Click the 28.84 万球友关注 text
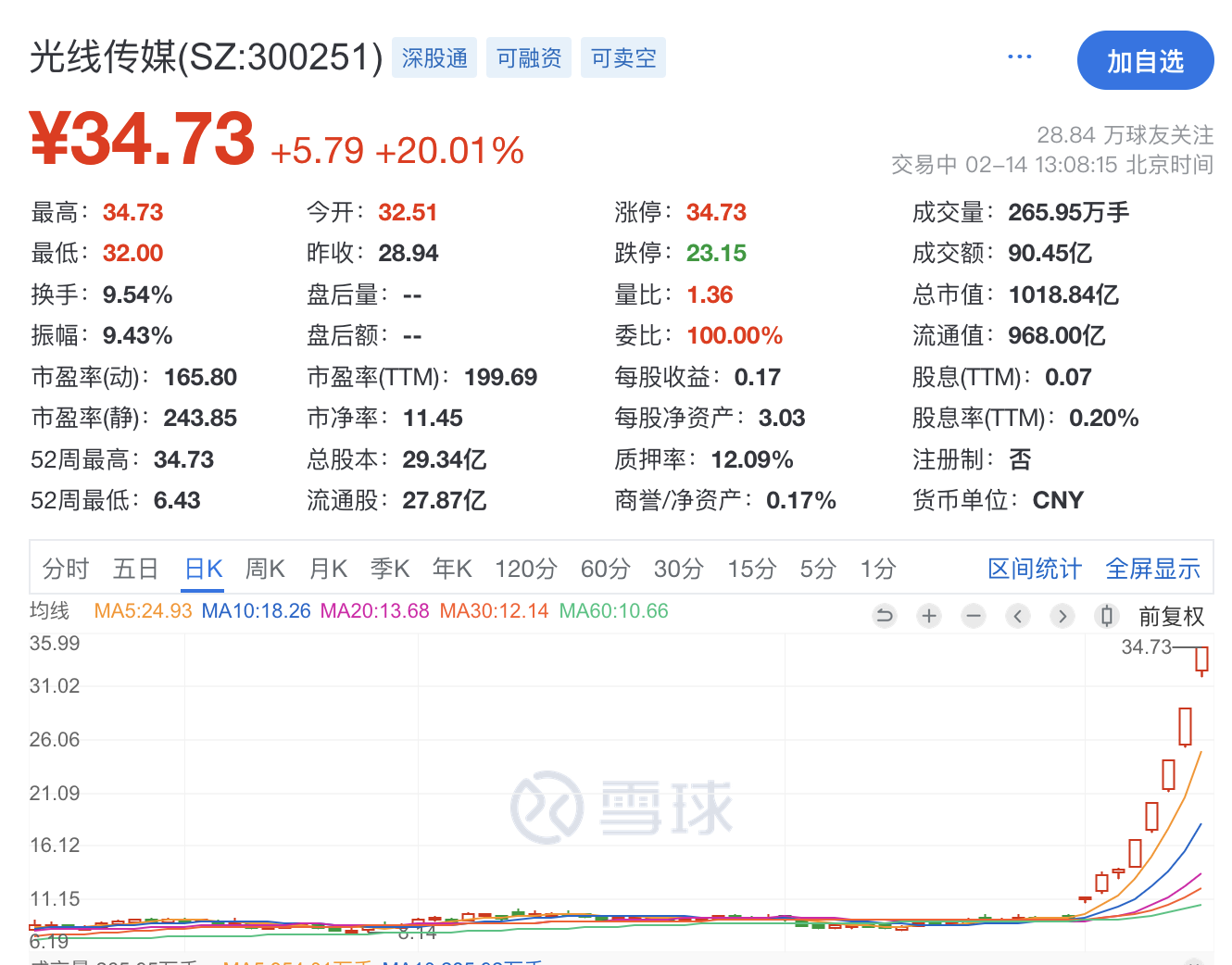The height and width of the screenshot is (965, 1232). [x=1125, y=135]
